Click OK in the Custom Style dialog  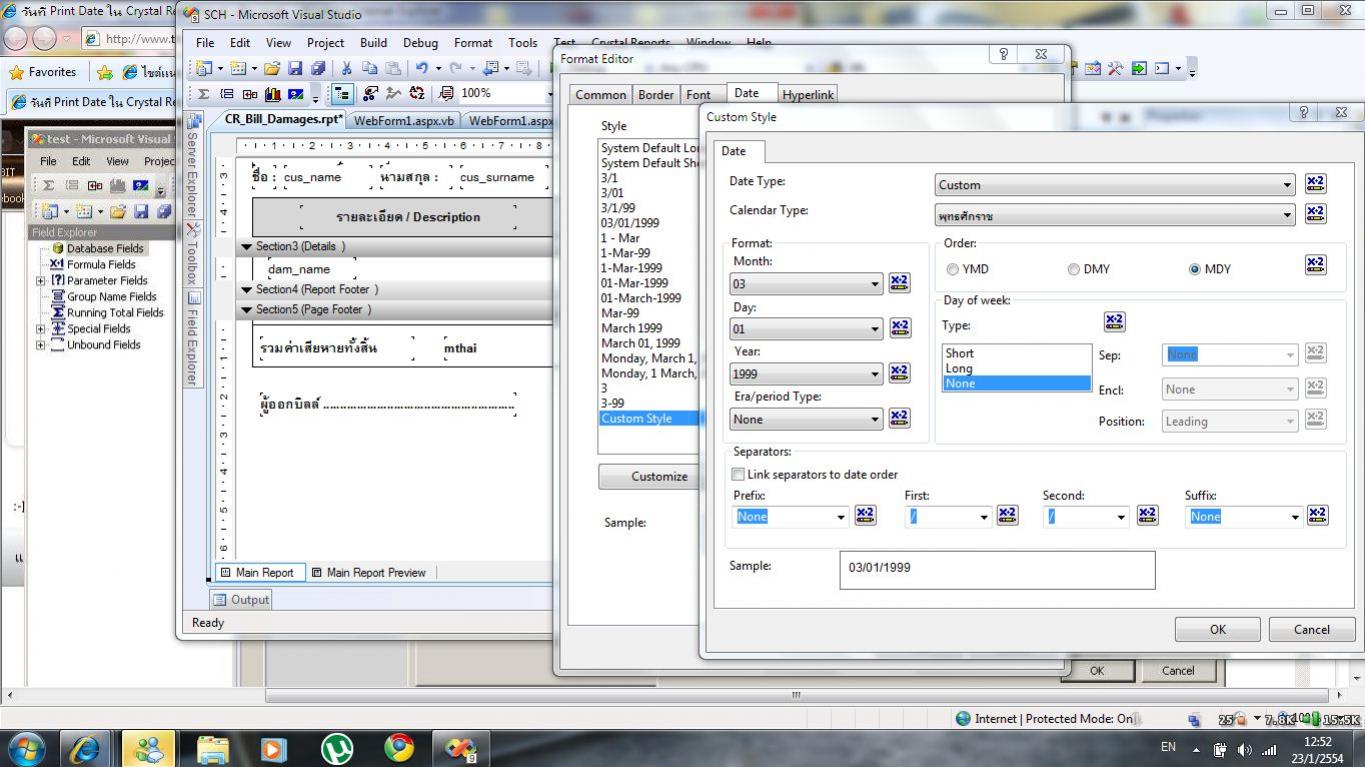pos(1217,629)
